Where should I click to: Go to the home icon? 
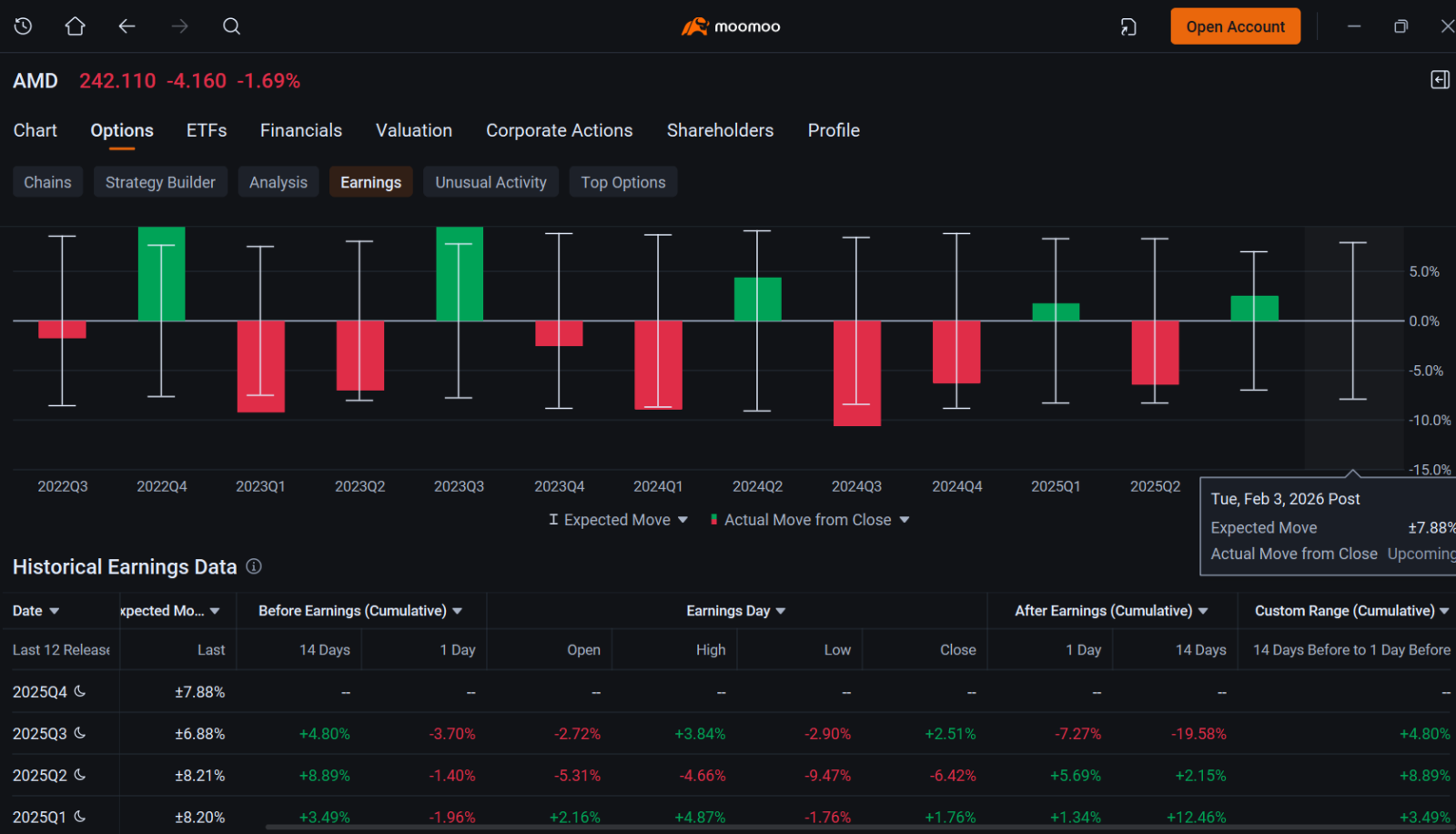(x=76, y=26)
